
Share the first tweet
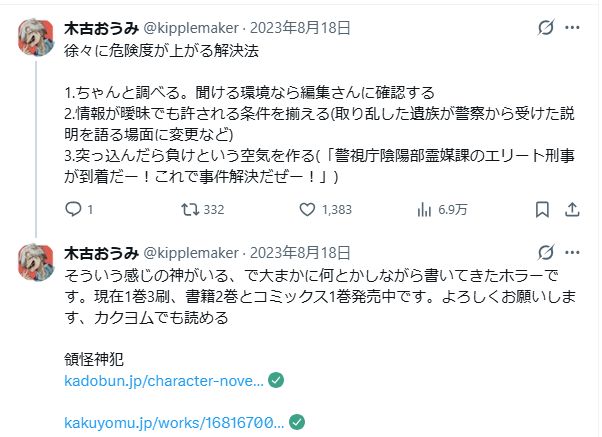click(573, 210)
